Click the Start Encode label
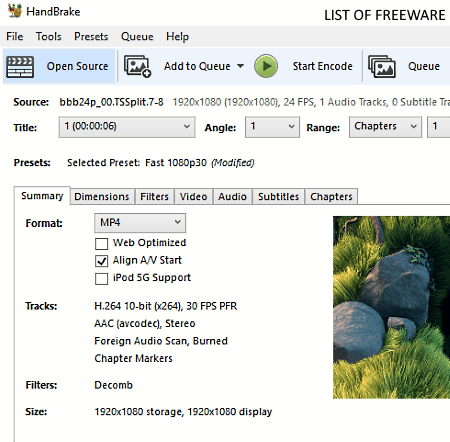 (x=322, y=66)
